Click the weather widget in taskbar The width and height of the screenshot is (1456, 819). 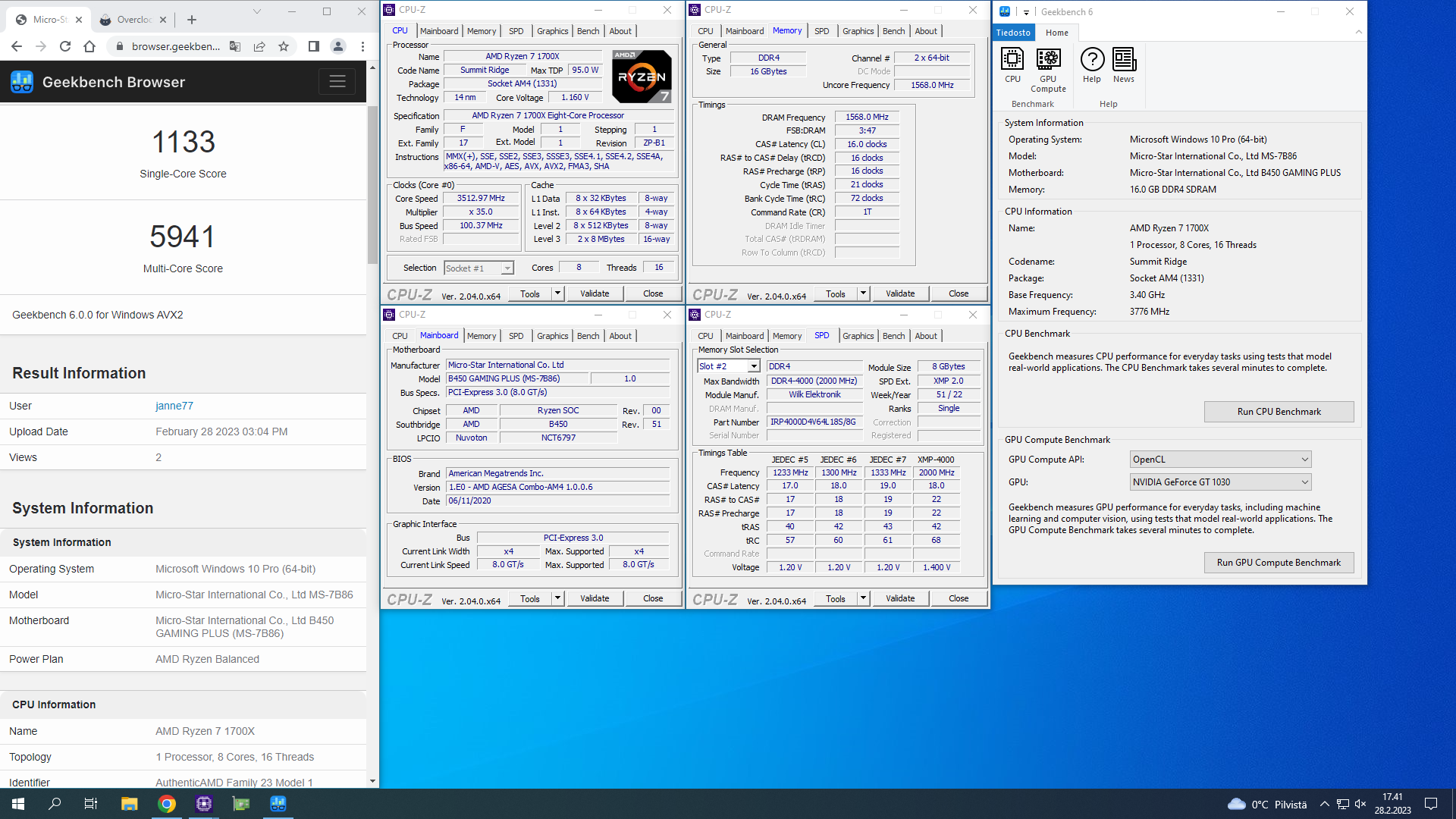coord(1267,804)
